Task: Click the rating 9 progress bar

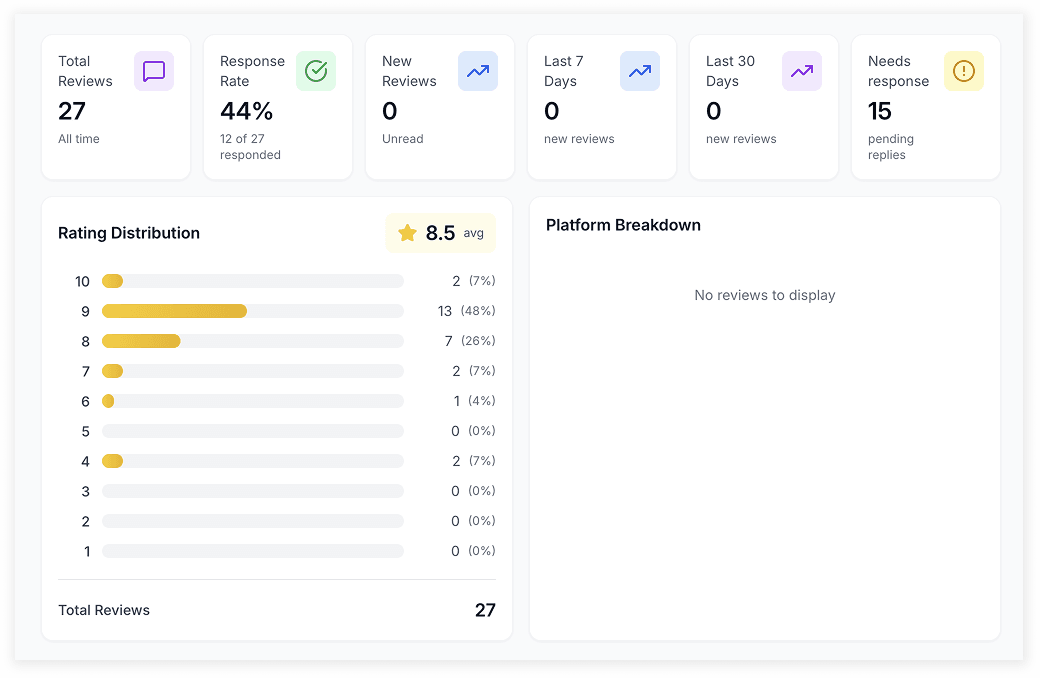Action: coord(253,310)
